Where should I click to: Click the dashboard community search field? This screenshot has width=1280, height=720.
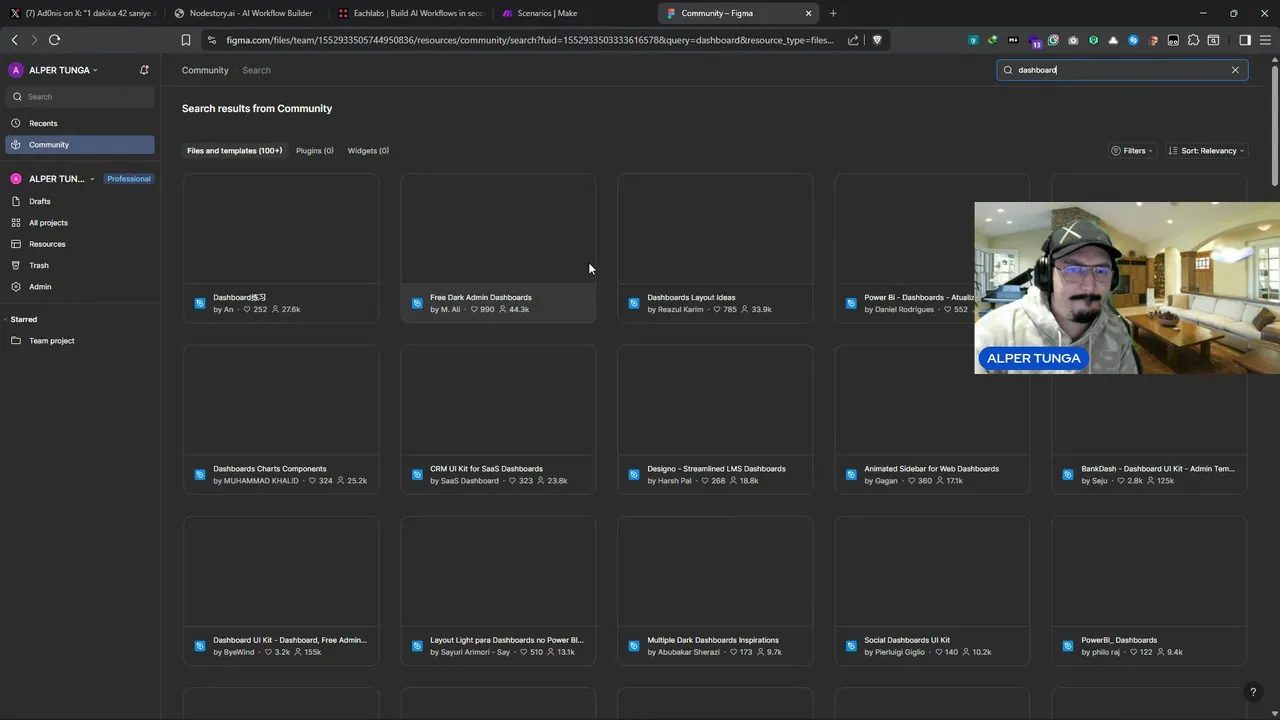[x=1122, y=70]
